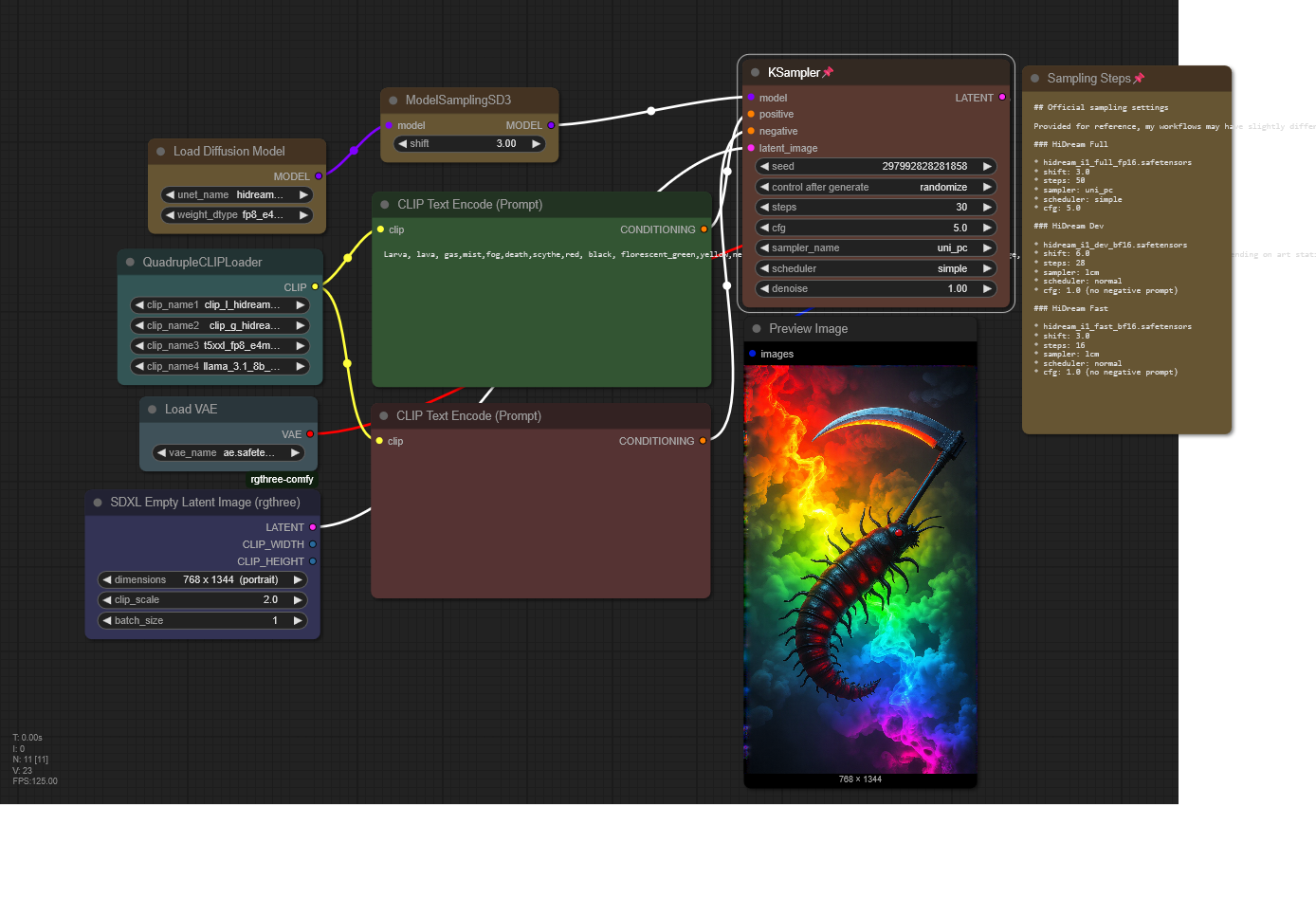Toggle collapse on the Preview Image node
The width and height of the screenshot is (1316, 898).
757,329
